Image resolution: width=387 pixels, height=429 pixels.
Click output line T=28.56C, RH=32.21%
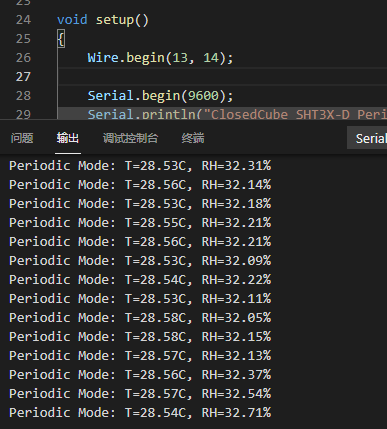coord(140,242)
